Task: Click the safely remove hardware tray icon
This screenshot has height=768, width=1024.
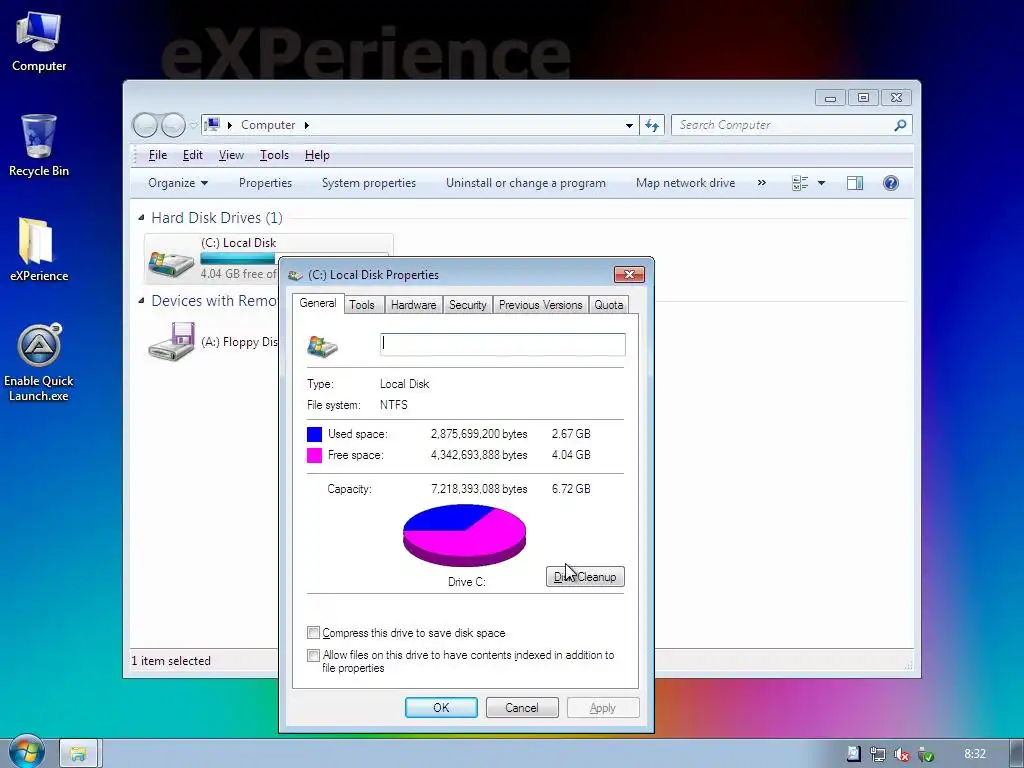Action: pyautogui.click(x=925, y=754)
